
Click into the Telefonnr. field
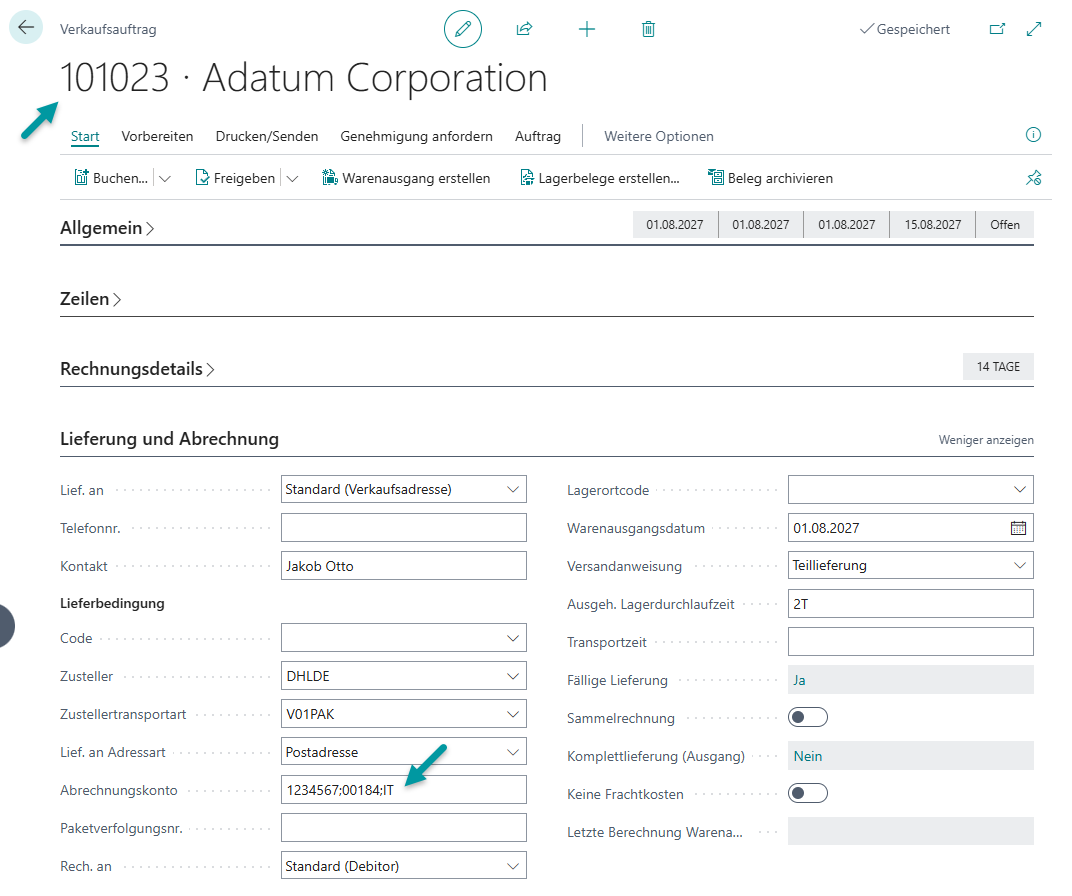pyautogui.click(x=403, y=528)
